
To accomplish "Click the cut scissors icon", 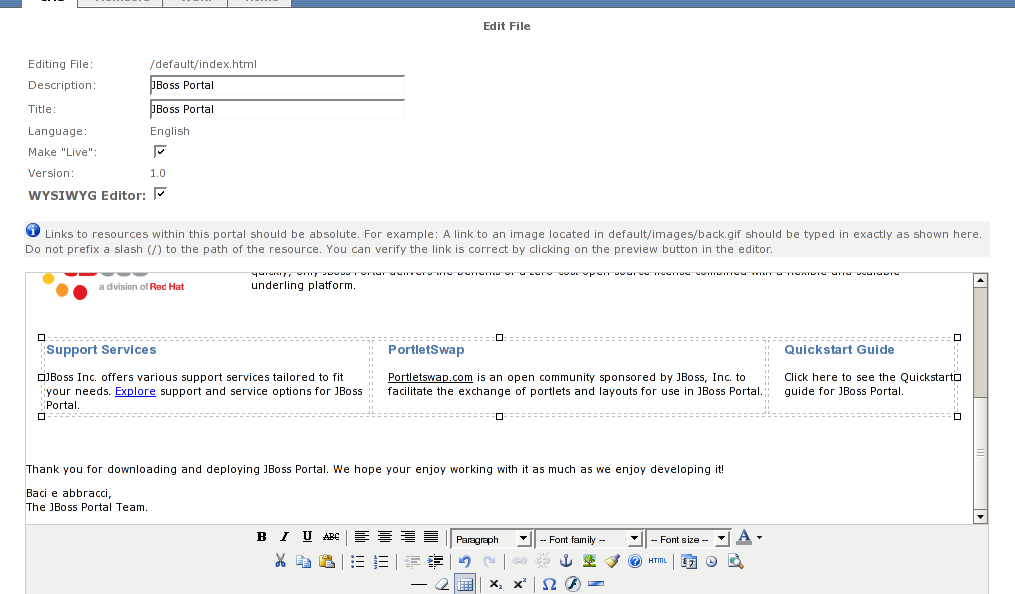I will point(281,561).
